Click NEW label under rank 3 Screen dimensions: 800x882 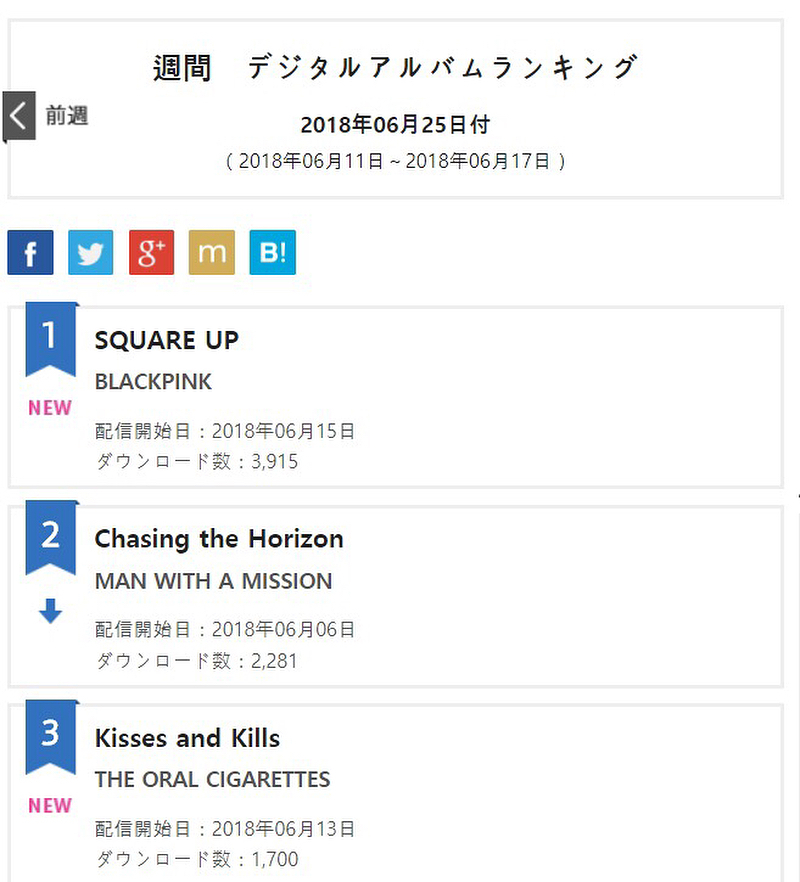tap(50, 806)
